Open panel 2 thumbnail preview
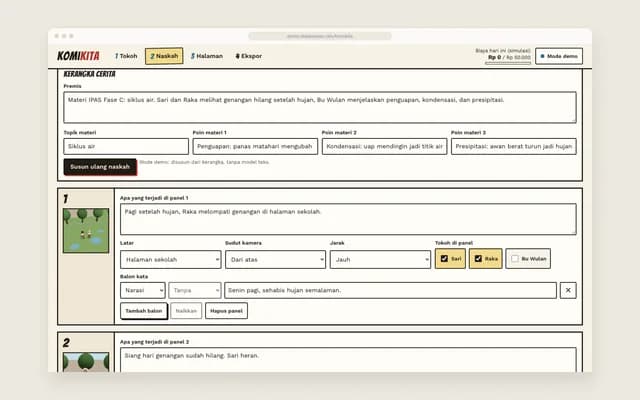 [x=86, y=362]
